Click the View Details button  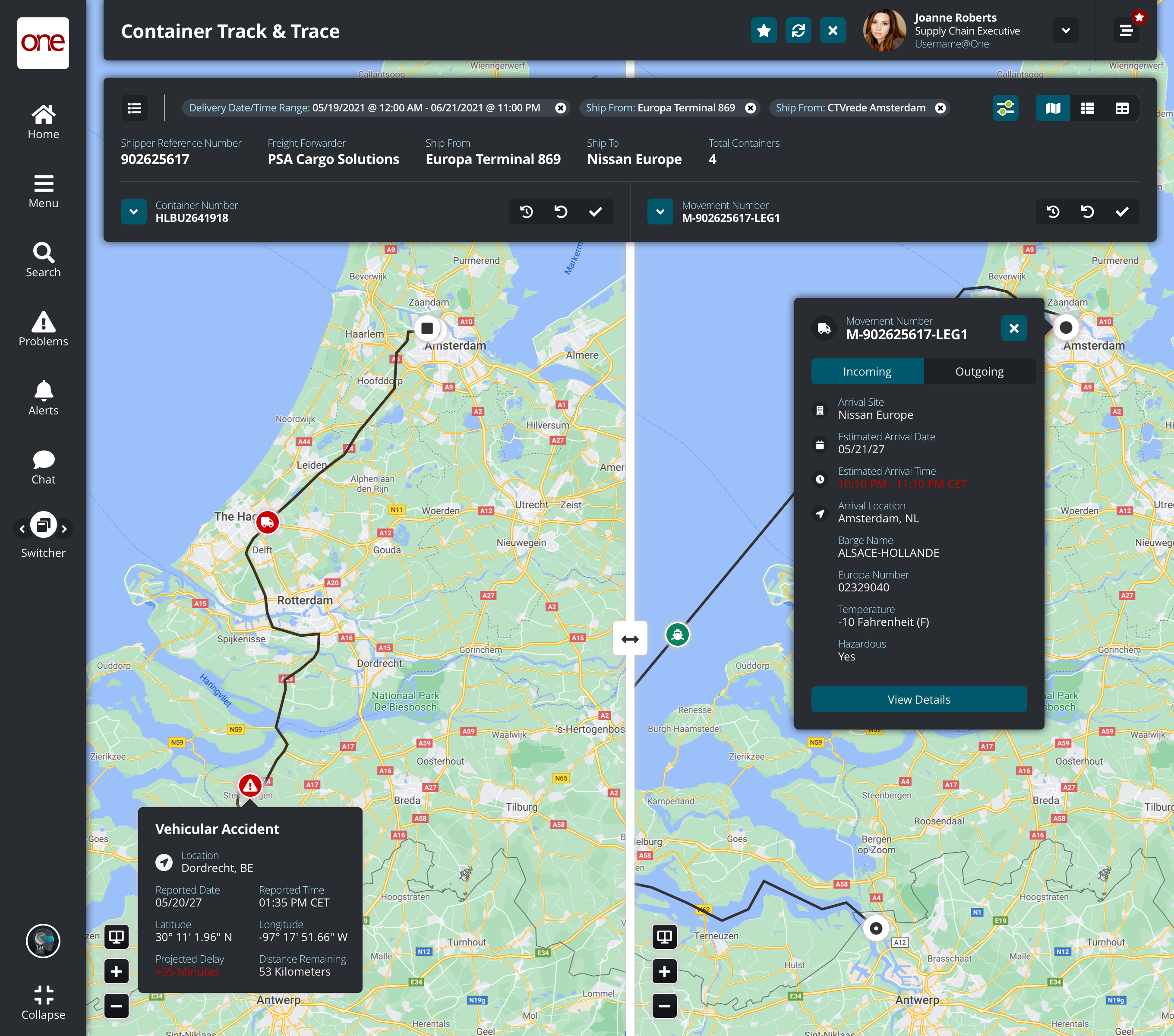tap(918, 699)
